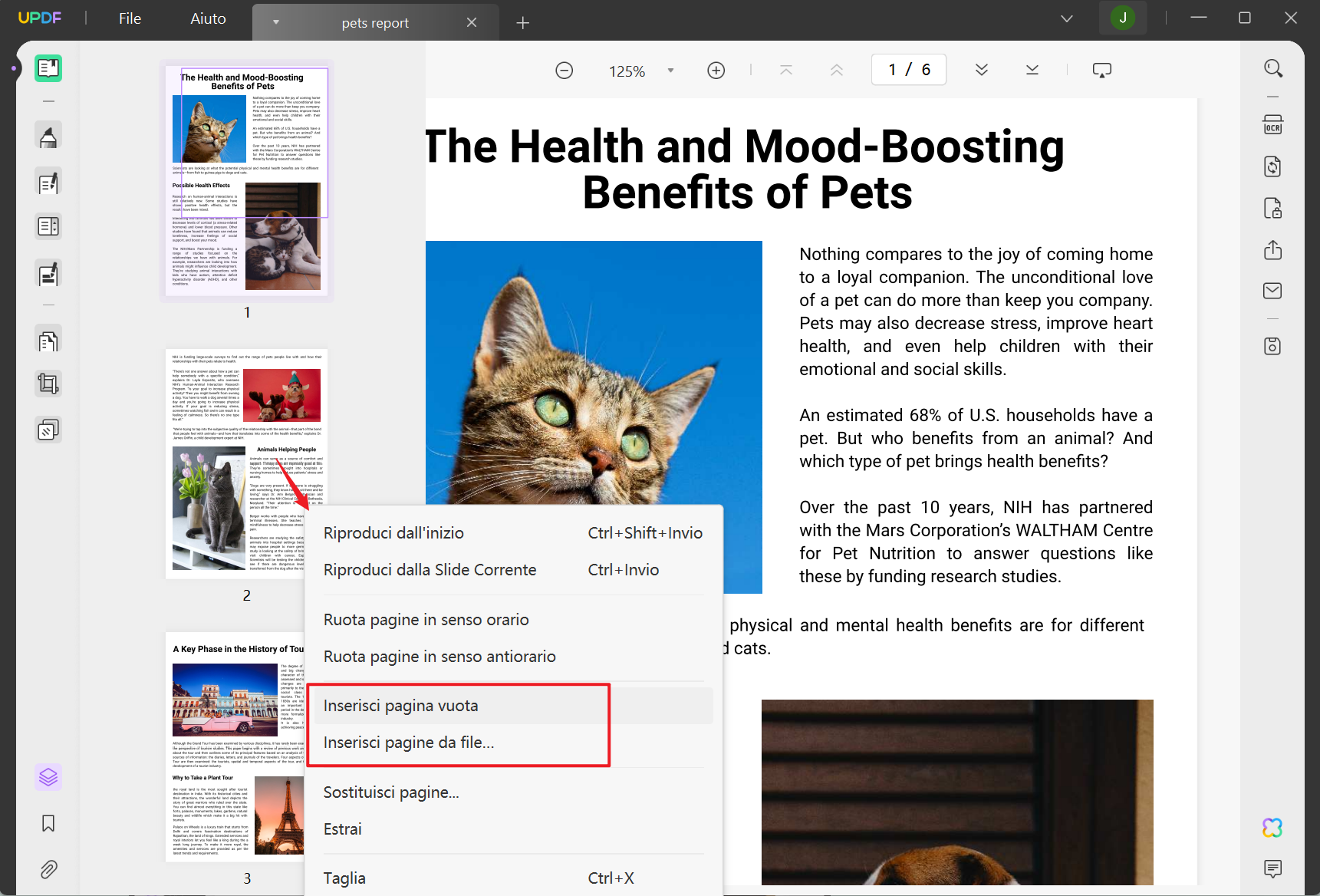Open the bookmarks panel icon

[x=48, y=824]
